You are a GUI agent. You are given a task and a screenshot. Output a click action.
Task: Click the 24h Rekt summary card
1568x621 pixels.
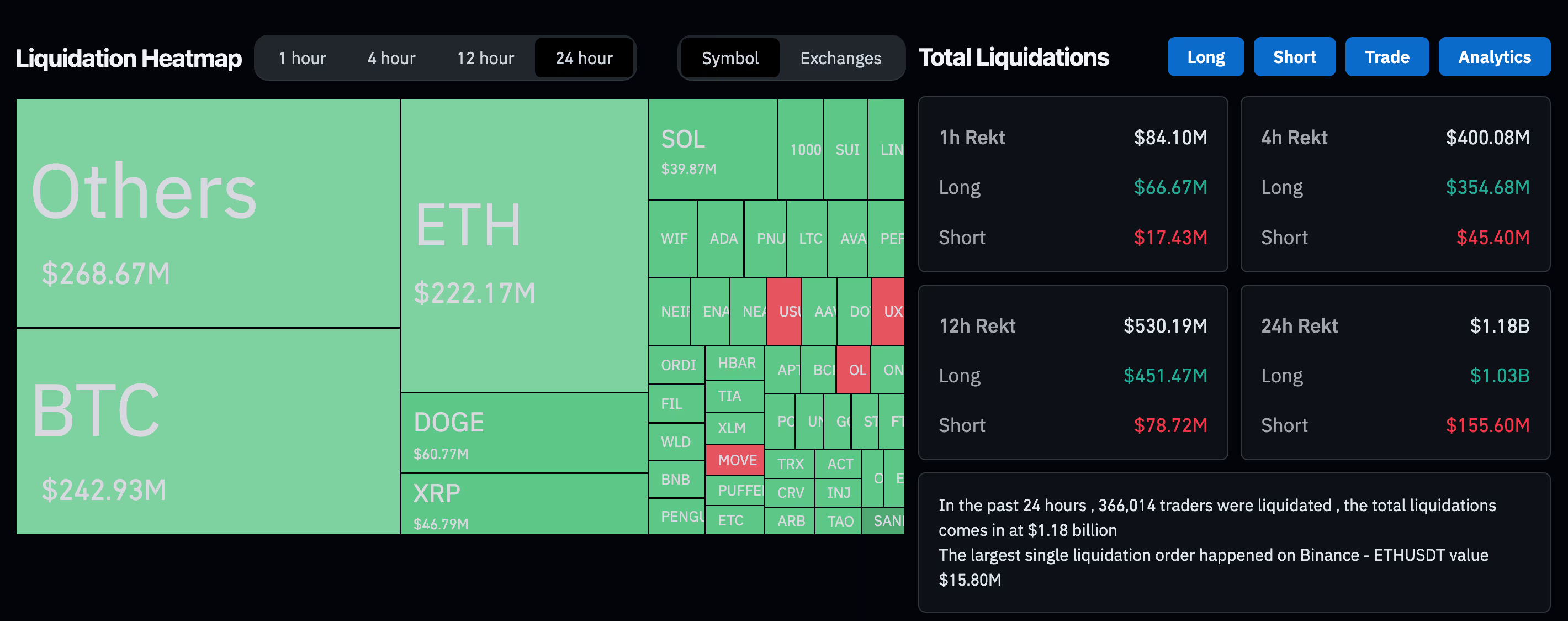coord(1395,372)
